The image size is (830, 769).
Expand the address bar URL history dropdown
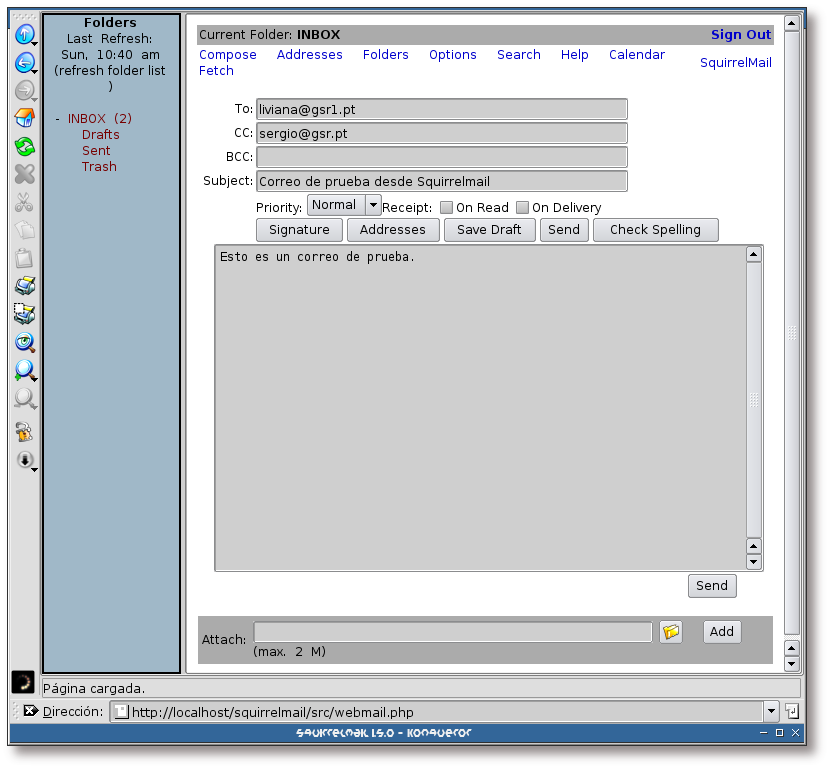coord(771,712)
